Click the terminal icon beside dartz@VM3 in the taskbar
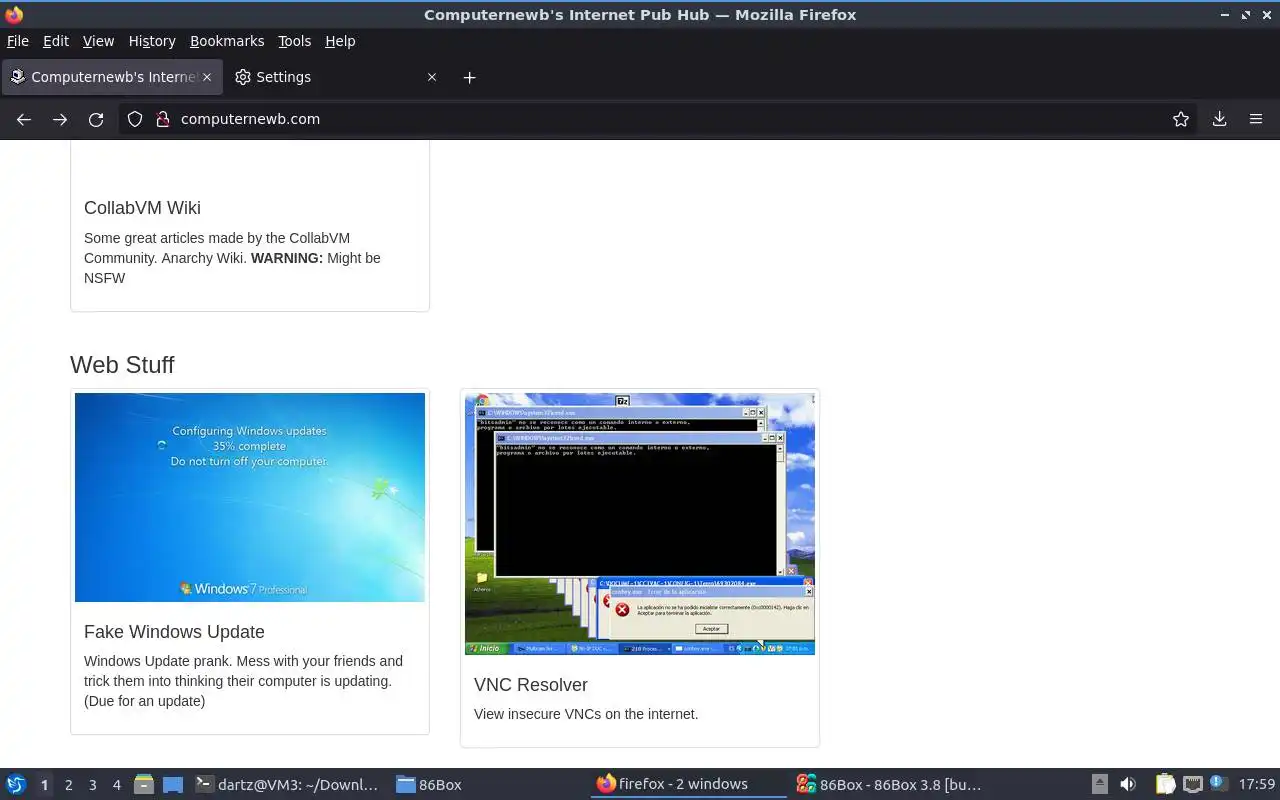The image size is (1280, 800). [204, 785]
